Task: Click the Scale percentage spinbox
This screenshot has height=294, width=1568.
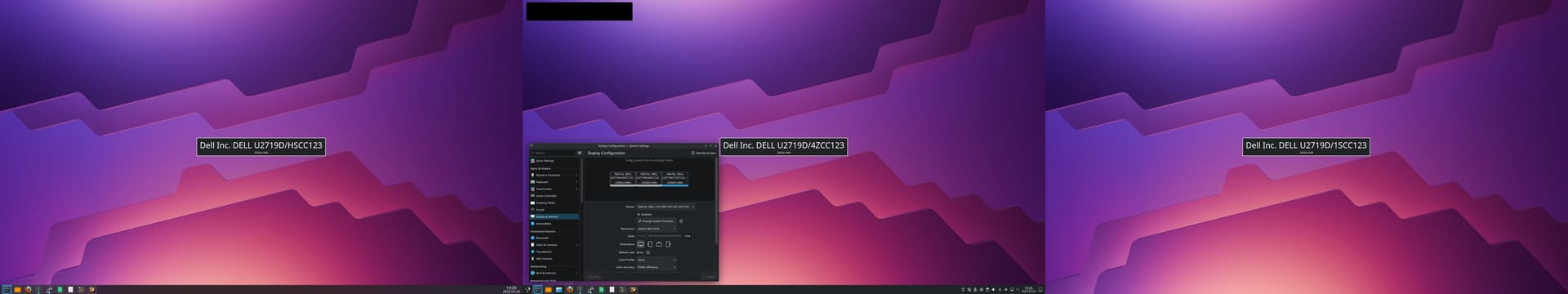Action: point(688,236)
